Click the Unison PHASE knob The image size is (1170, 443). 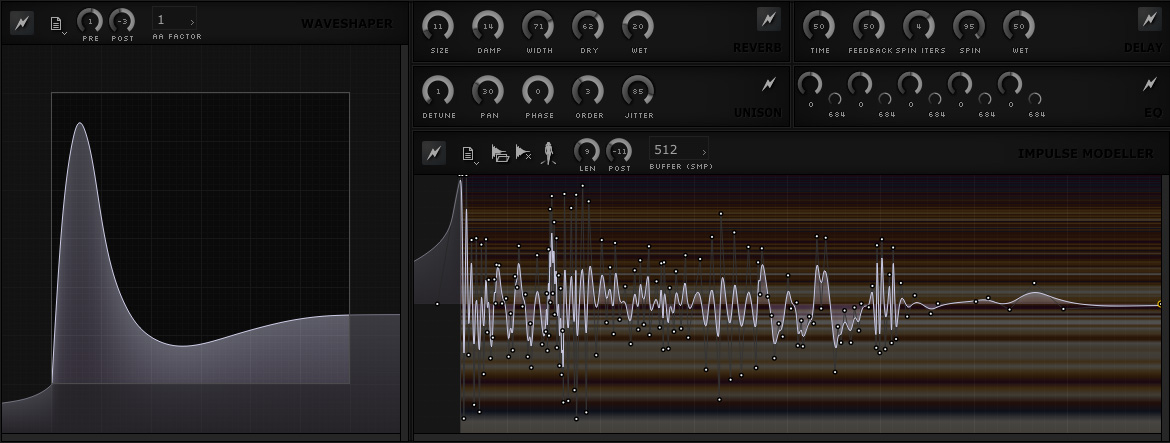tap(538, 91)
